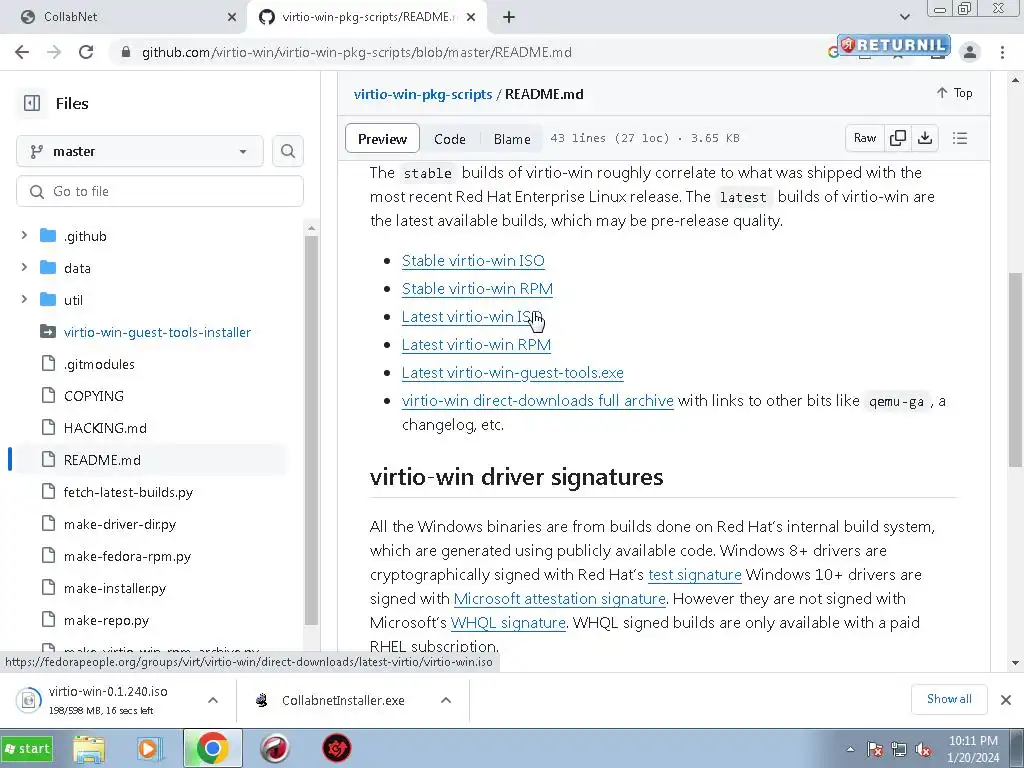
Task: Open Stable virtio-win RPM link
Action: point(477,289)
